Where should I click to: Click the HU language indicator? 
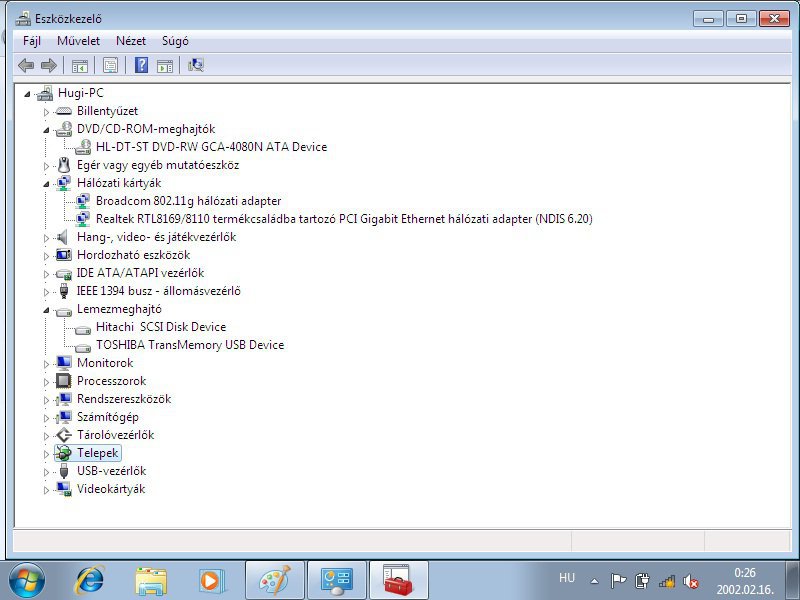click(567, 578)
